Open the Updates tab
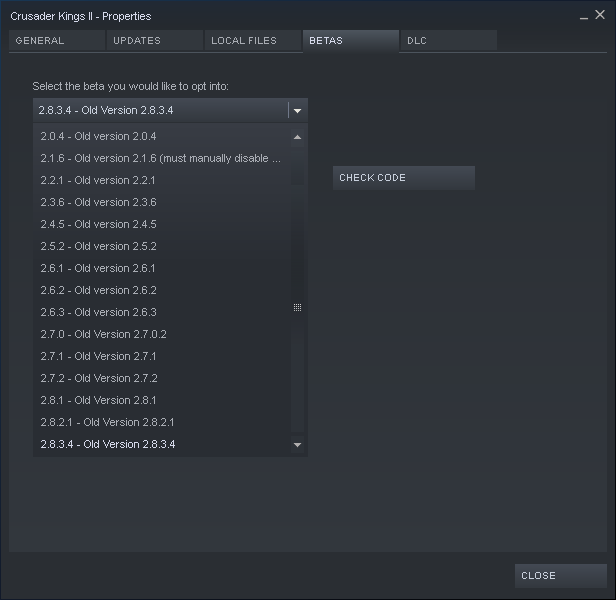The image size is (616, 600). [155, 40]
